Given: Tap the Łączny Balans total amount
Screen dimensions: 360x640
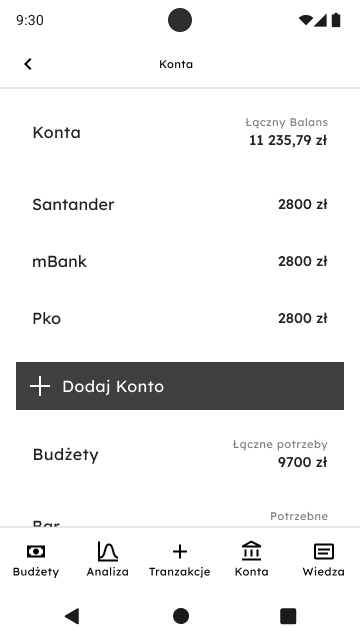Looking at the screenshot, I should coord(288,140).
